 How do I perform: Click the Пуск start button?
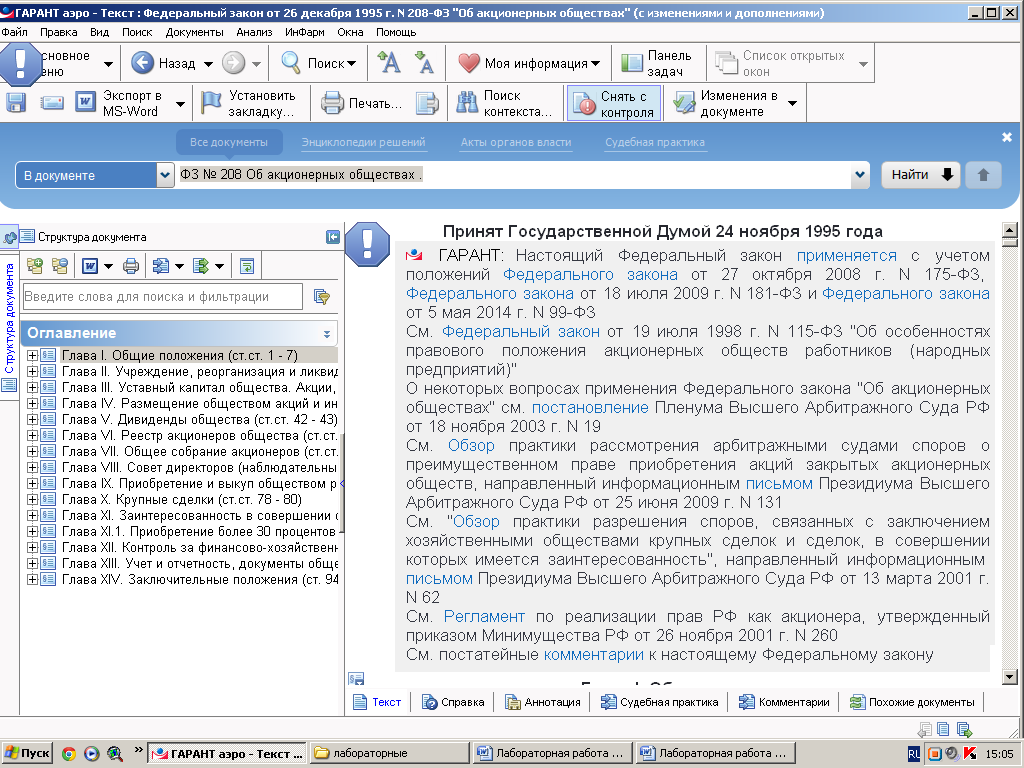27,754
